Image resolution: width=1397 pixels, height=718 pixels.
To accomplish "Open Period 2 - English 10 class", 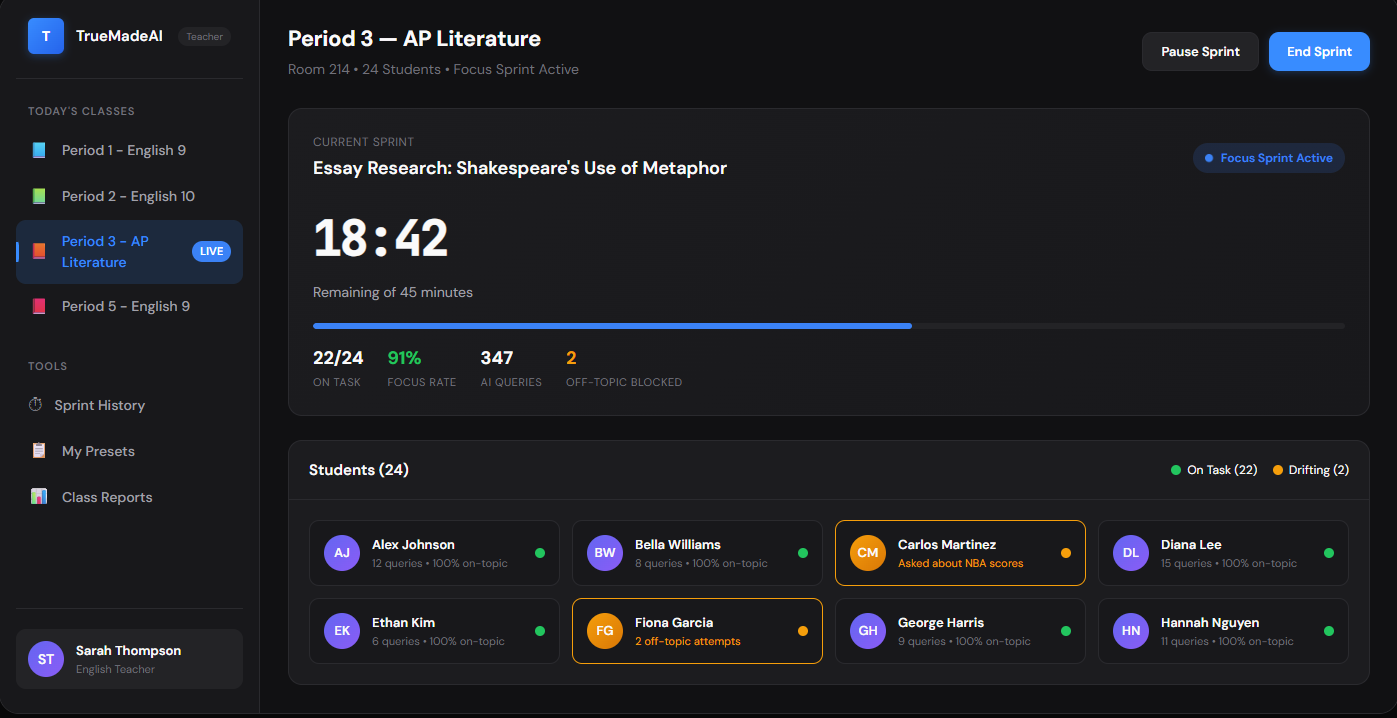I will click(129, 196).
